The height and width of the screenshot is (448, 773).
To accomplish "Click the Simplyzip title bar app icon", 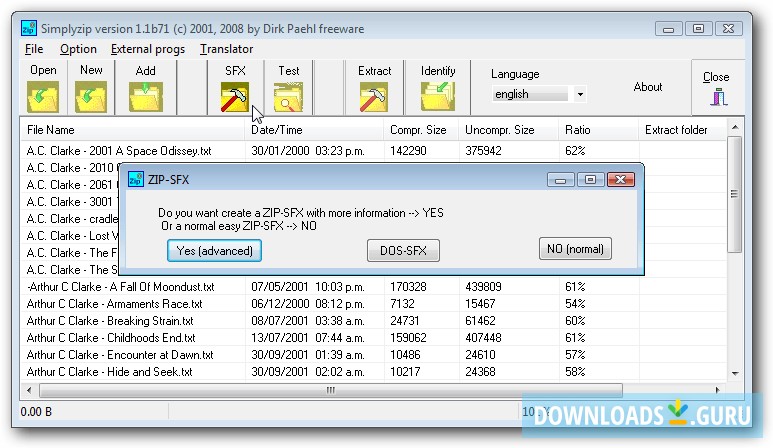I will tap(29, 28).
